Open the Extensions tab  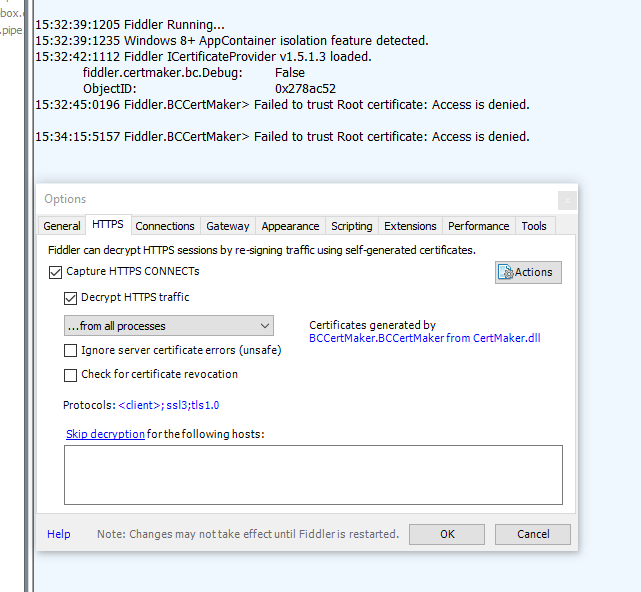click(x=410, y=226)
